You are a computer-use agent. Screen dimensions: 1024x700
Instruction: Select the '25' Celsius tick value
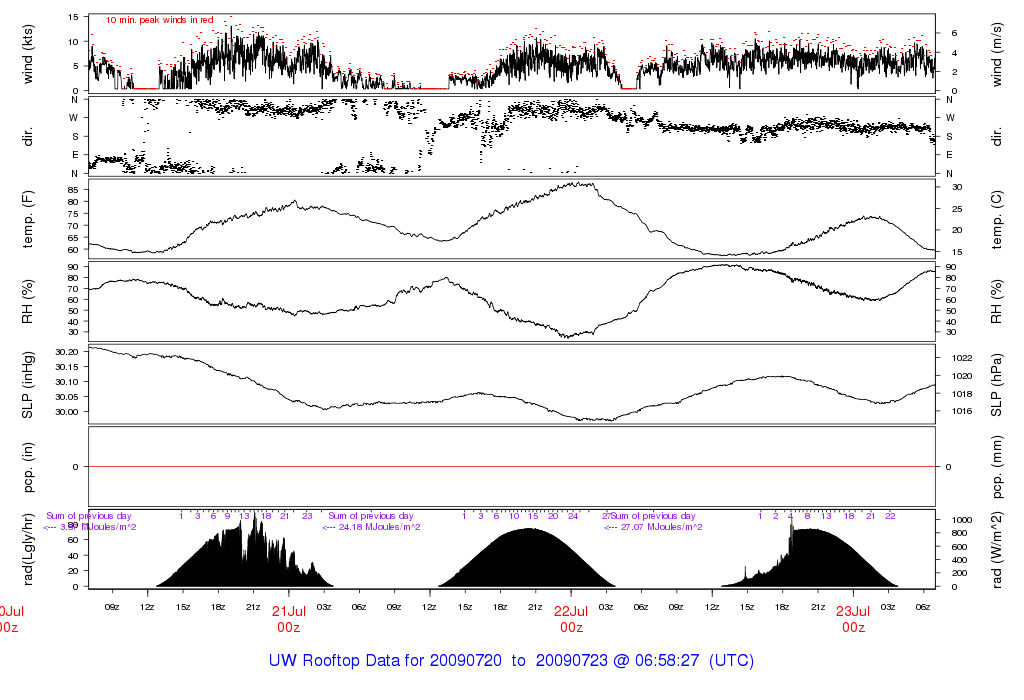tap(957, 209)
